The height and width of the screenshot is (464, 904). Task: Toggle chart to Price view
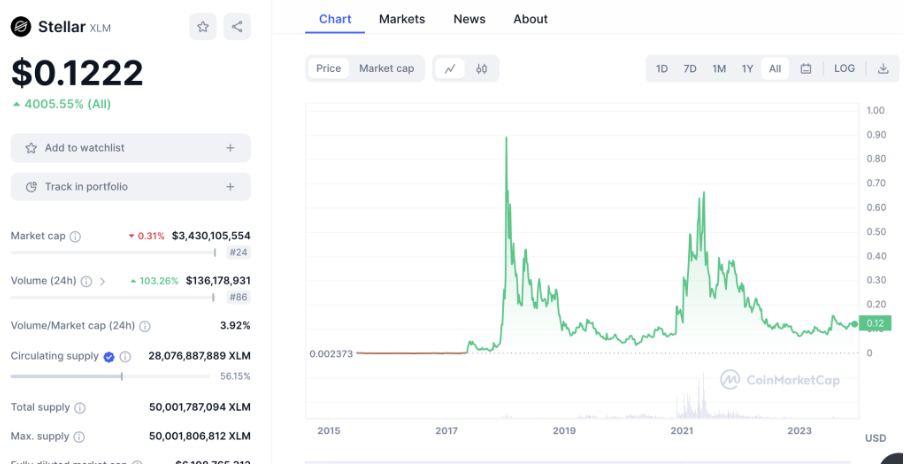[x=329, y=69]
